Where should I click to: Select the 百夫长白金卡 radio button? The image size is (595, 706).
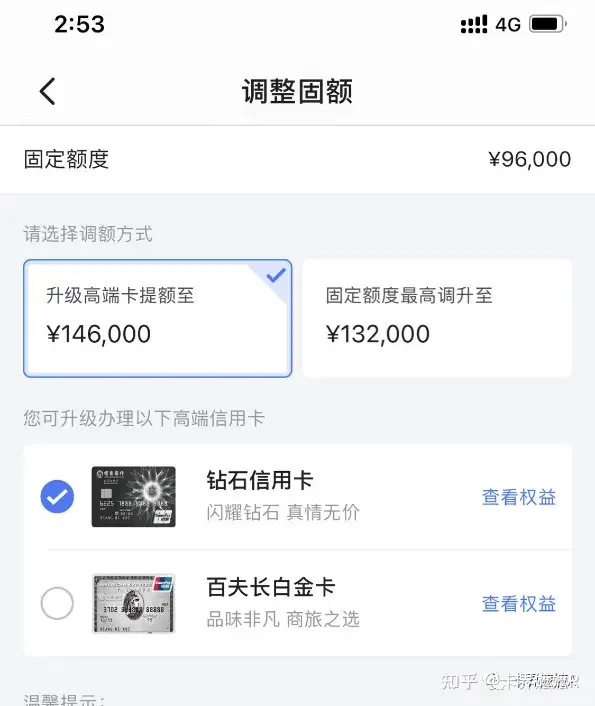pos(57,603)
